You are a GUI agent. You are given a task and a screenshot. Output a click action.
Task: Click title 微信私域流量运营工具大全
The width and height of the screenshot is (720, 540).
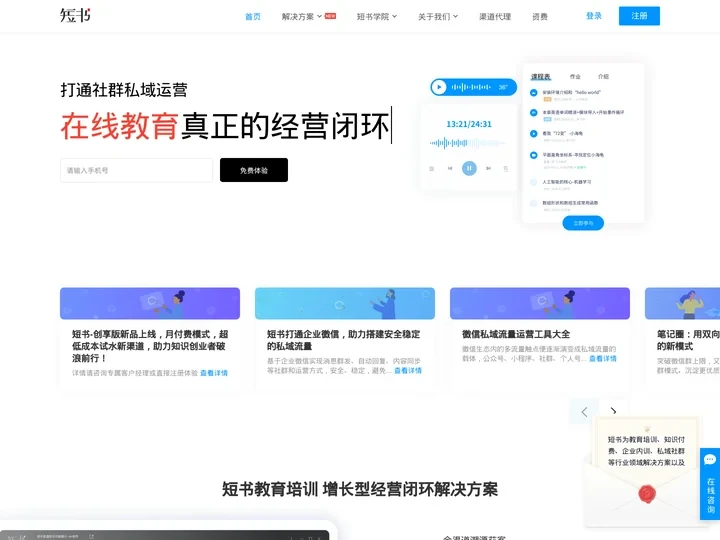pyautogui.click(x=516, y=334)
